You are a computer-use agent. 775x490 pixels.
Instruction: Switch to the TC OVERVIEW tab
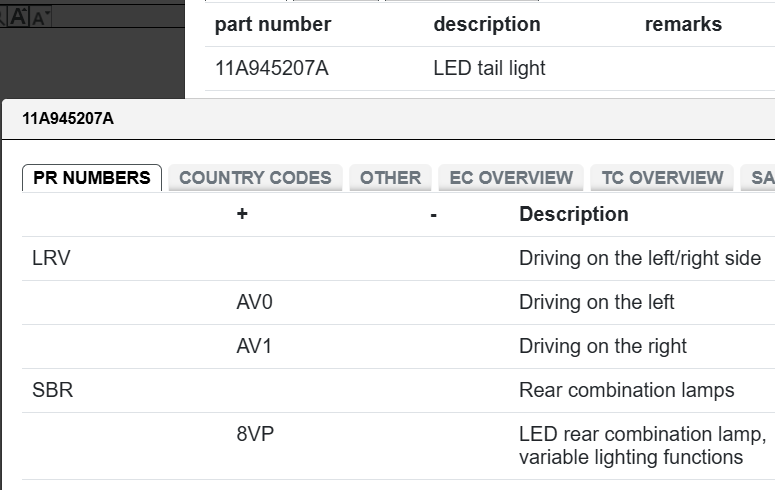click(662, 178)
